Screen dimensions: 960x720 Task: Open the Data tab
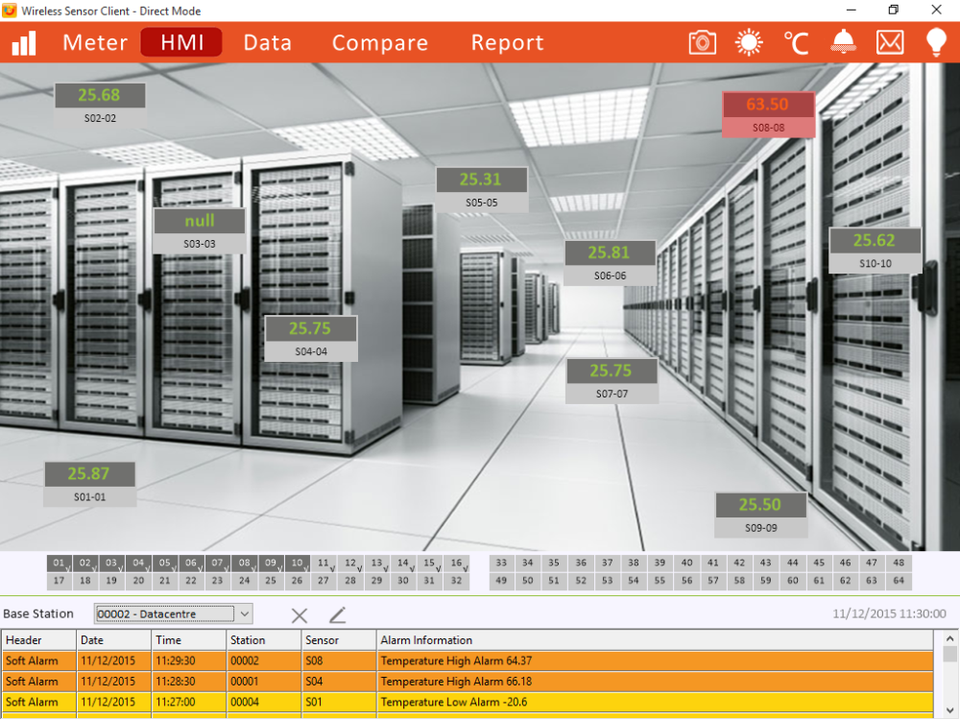point(267,43)
